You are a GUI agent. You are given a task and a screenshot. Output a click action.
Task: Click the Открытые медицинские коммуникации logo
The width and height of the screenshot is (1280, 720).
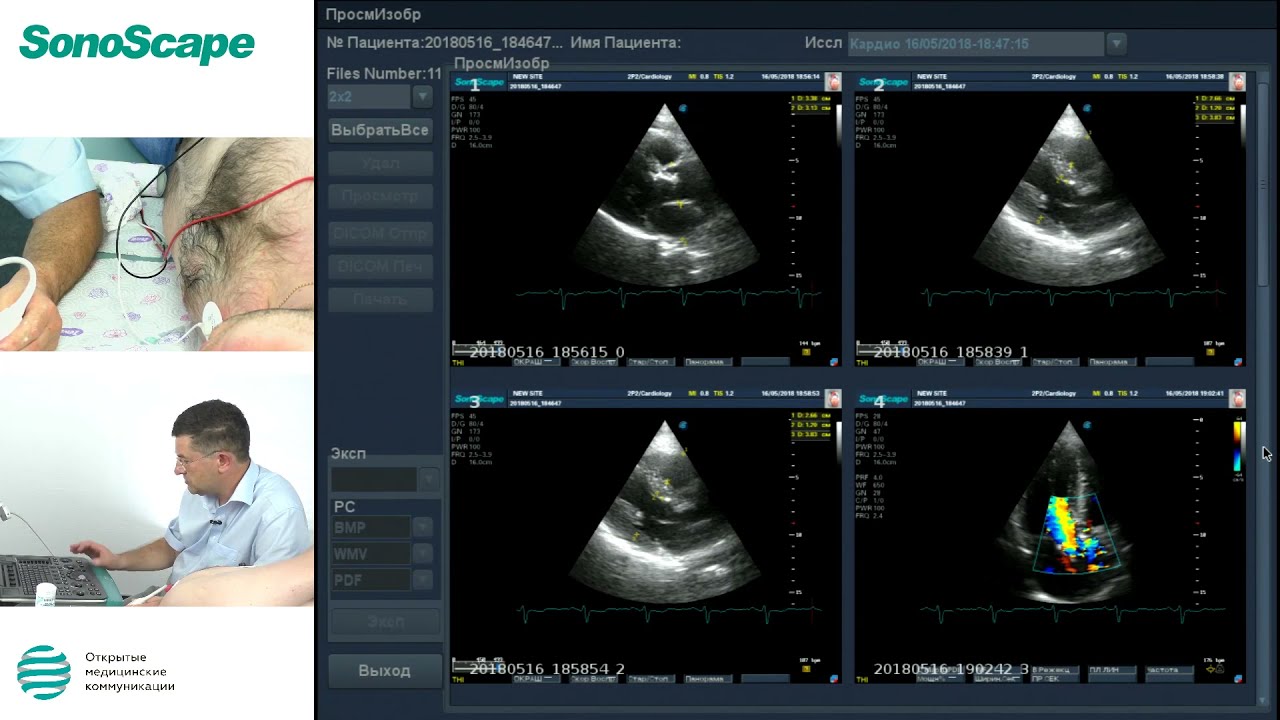96,670
